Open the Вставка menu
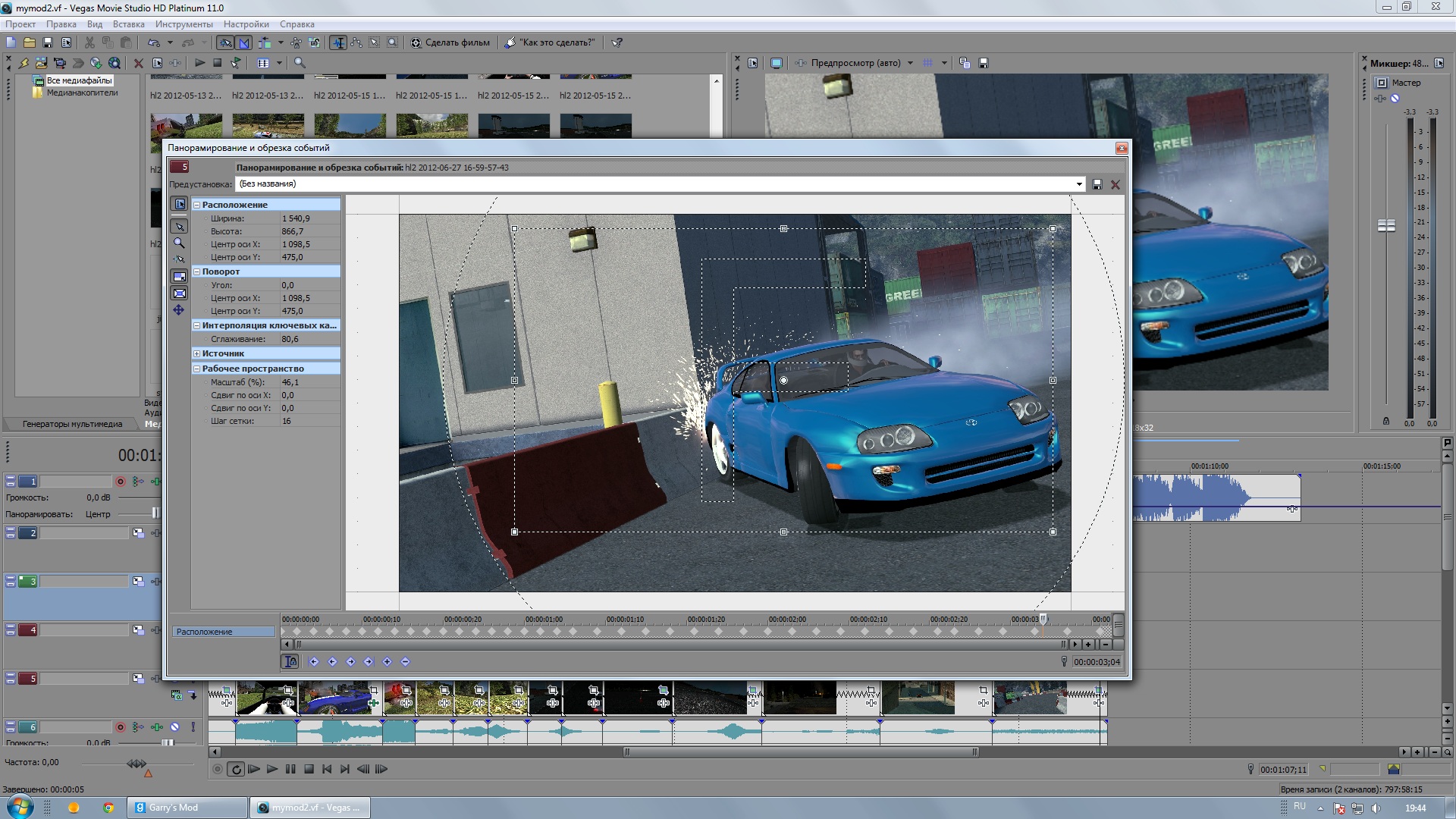1456x819 pixels. click(128, 24)
